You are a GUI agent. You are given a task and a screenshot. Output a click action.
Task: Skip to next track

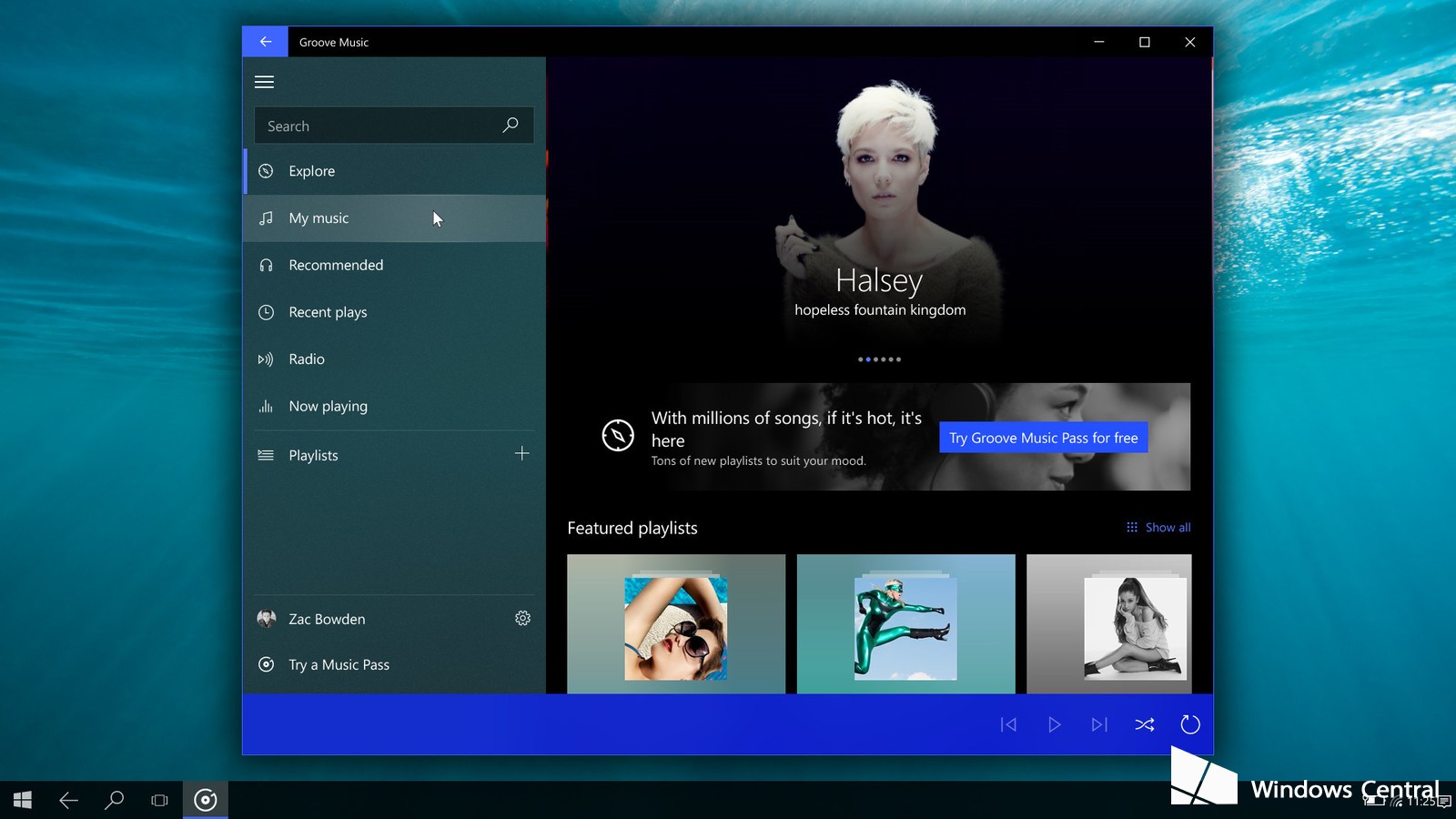(x=1099, y=724)
